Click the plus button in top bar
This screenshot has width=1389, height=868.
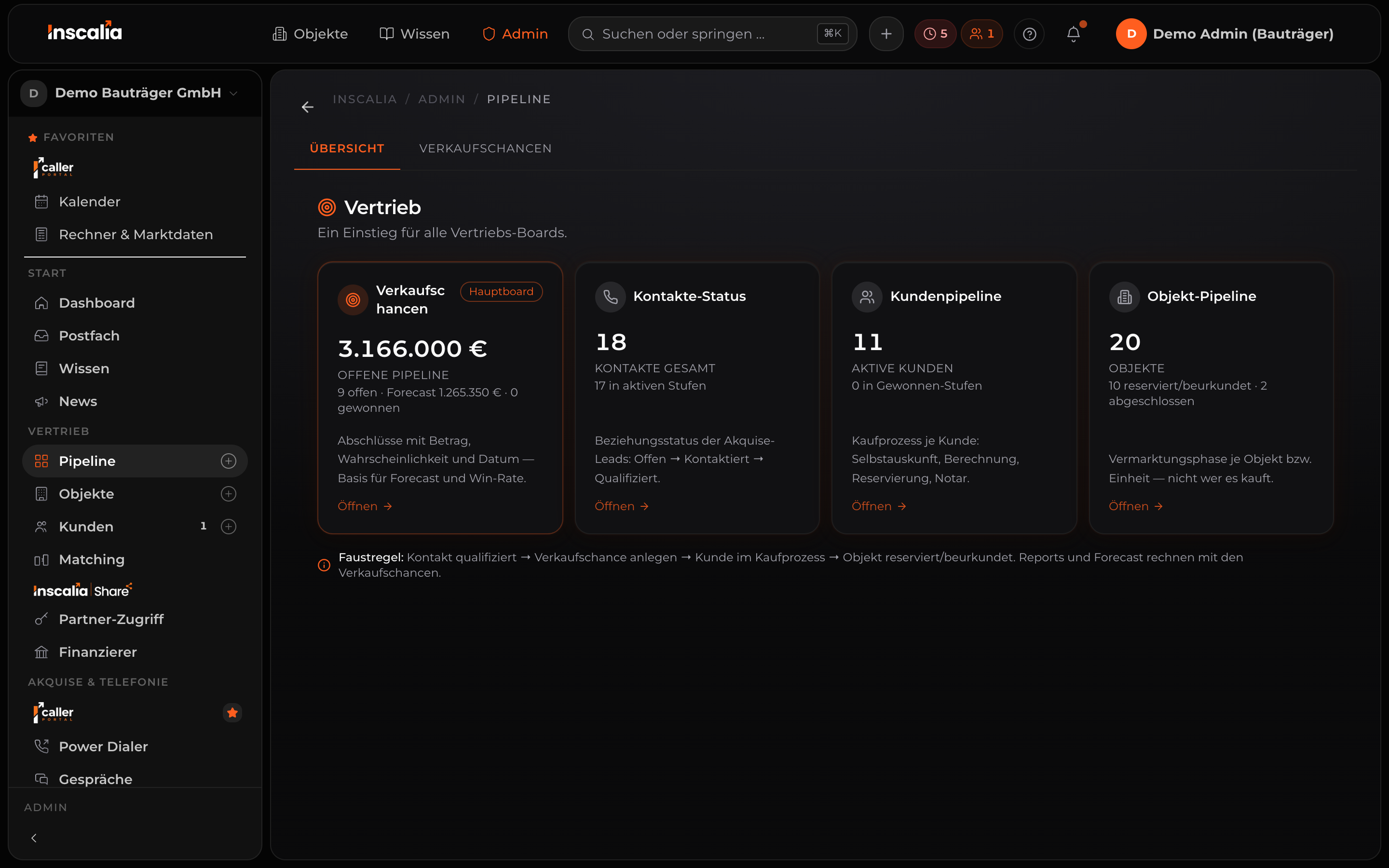pos(886,34)
